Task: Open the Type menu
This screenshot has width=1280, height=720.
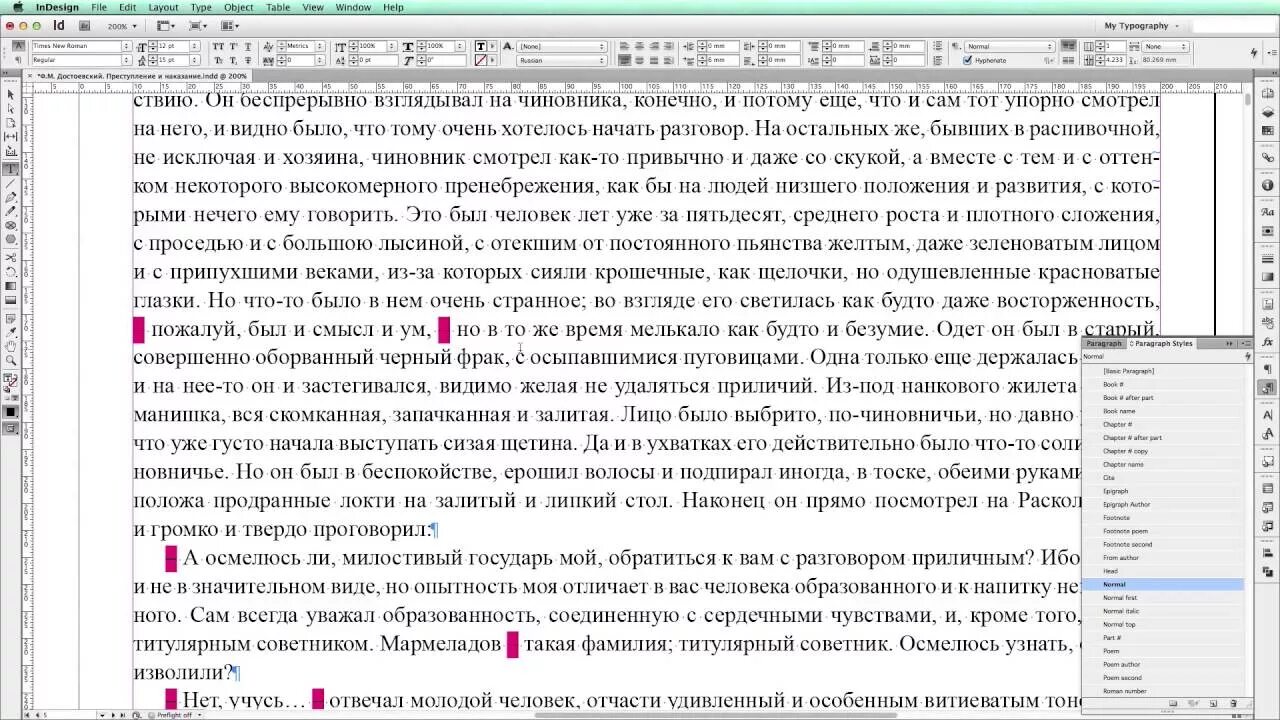Action: tap(201, 7)
